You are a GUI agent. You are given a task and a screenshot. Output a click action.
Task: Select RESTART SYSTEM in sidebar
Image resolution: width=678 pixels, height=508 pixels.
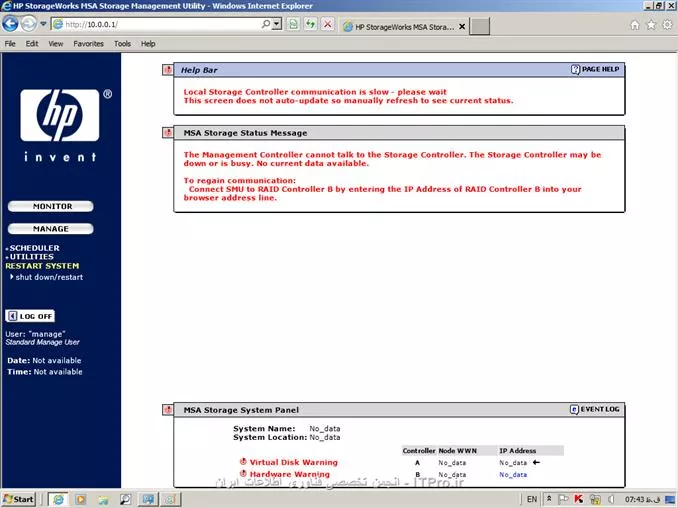pos(42,266)
